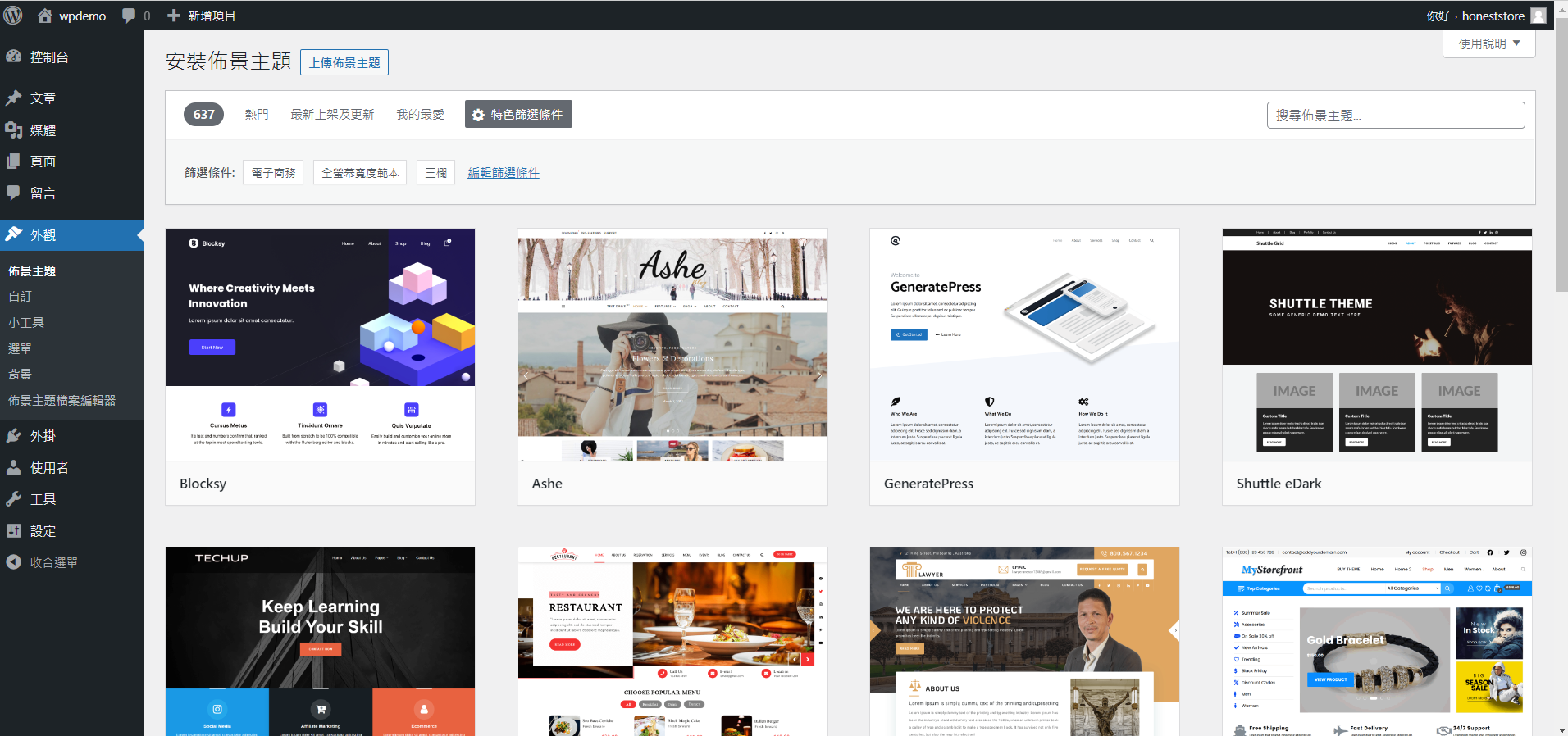Screen dimensions: 1568x736
Task: Select the GeneratePress theme thumbnail
Action: (x=1024, y=344)
